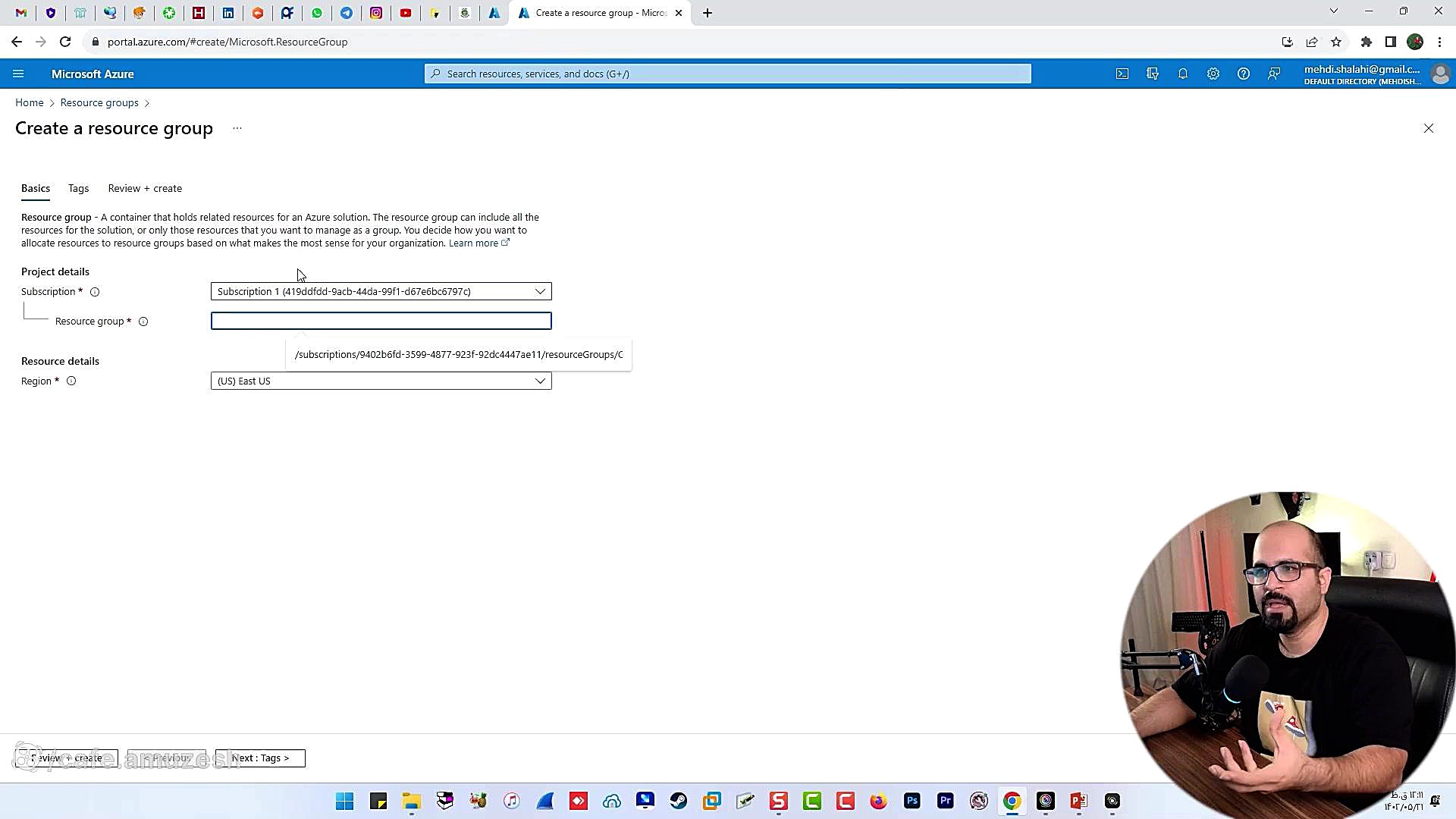Viewport: 1456px width, 819px height.
Task: Click the Resource group info icon
Action: tap(143, 322)
